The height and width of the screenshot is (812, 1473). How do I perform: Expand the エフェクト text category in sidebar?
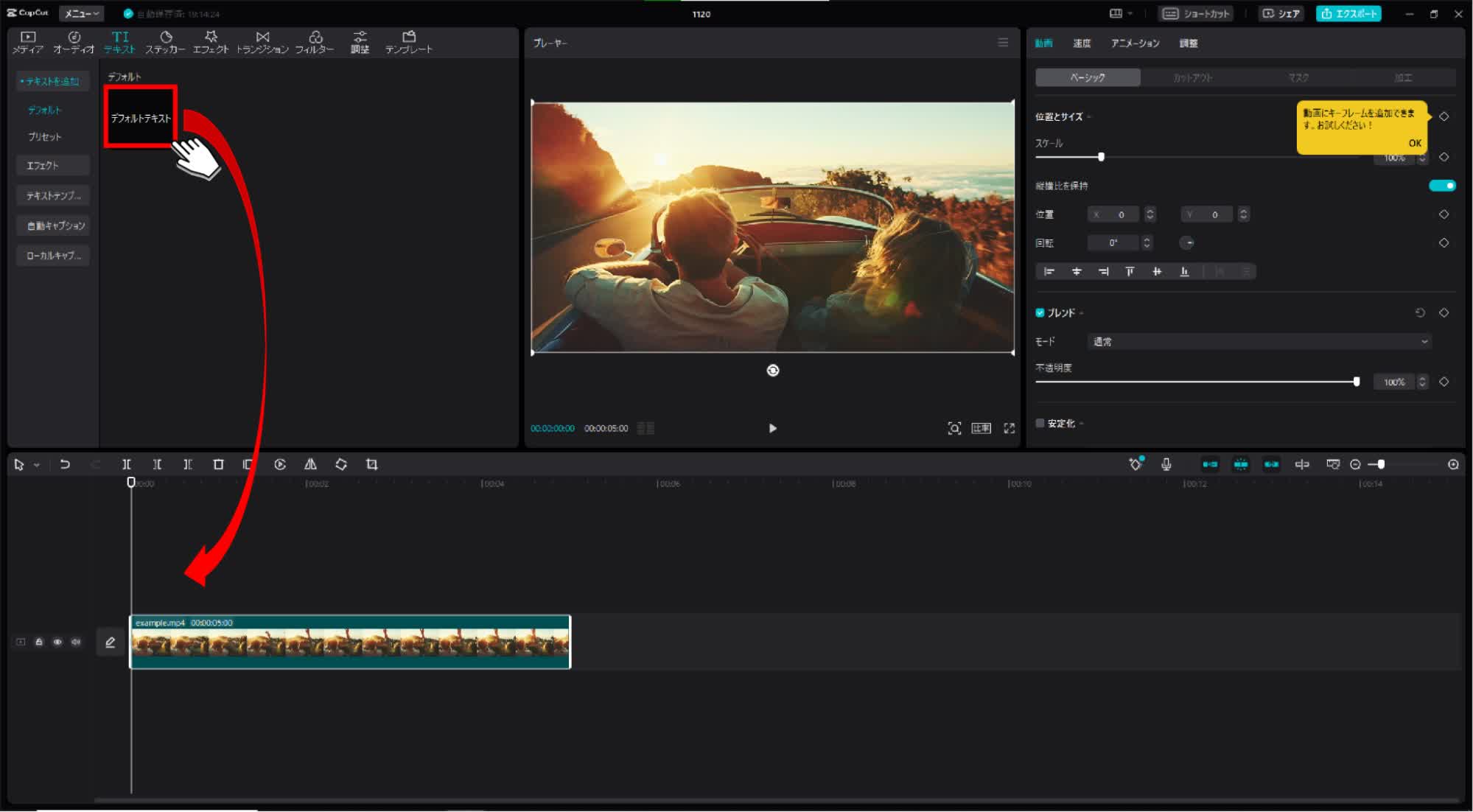[x=52, y=166]
